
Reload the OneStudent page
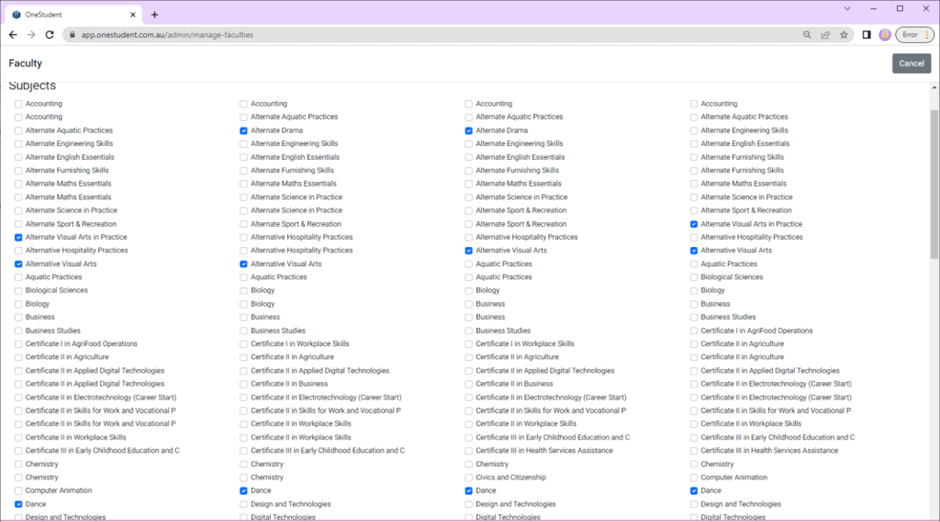(50, 35)
